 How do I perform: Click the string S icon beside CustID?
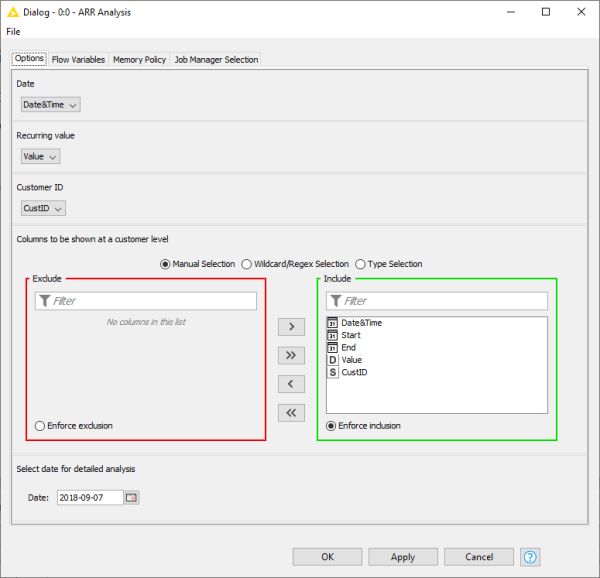point(333,372)
